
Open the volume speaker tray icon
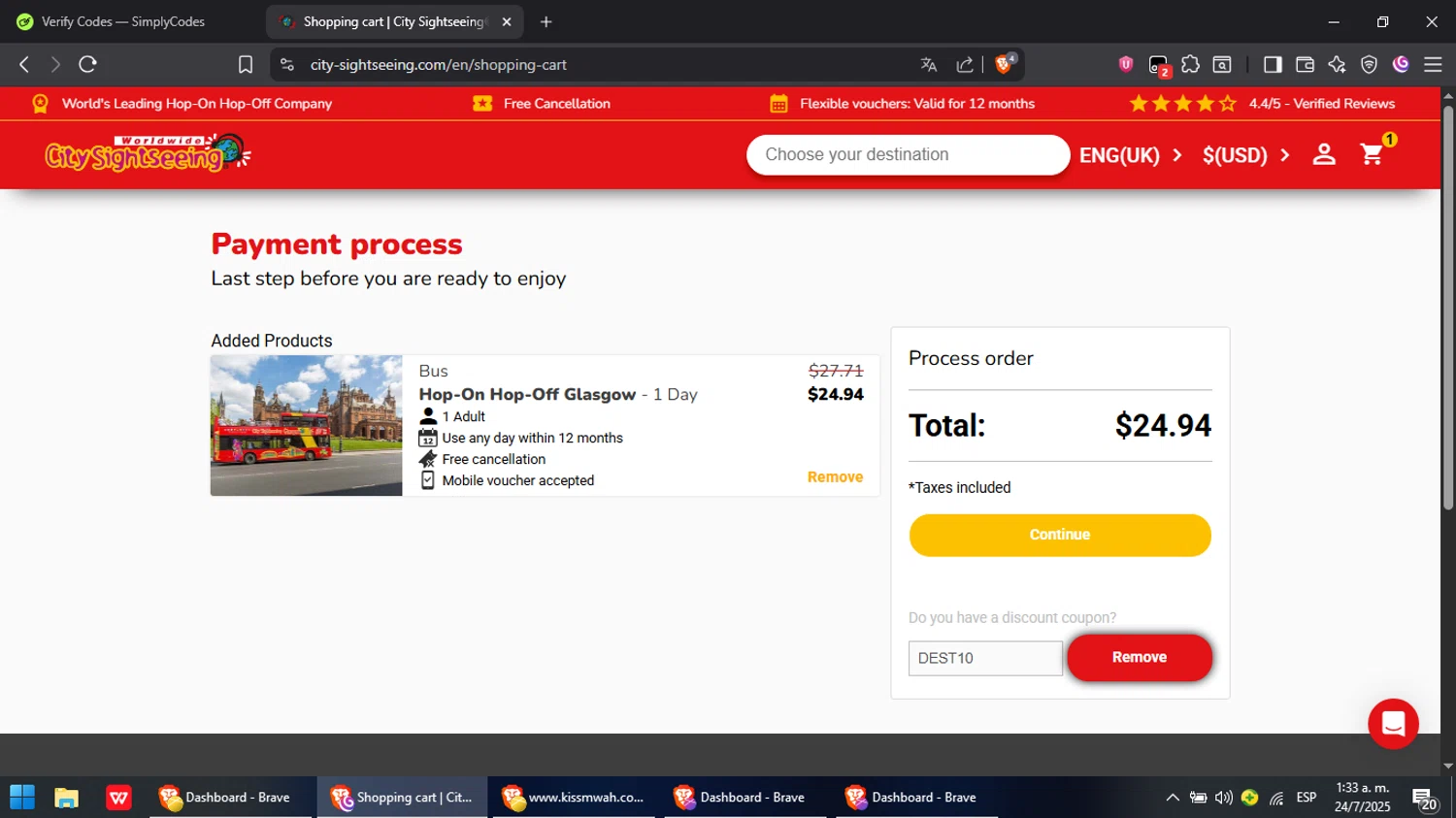1224,798
